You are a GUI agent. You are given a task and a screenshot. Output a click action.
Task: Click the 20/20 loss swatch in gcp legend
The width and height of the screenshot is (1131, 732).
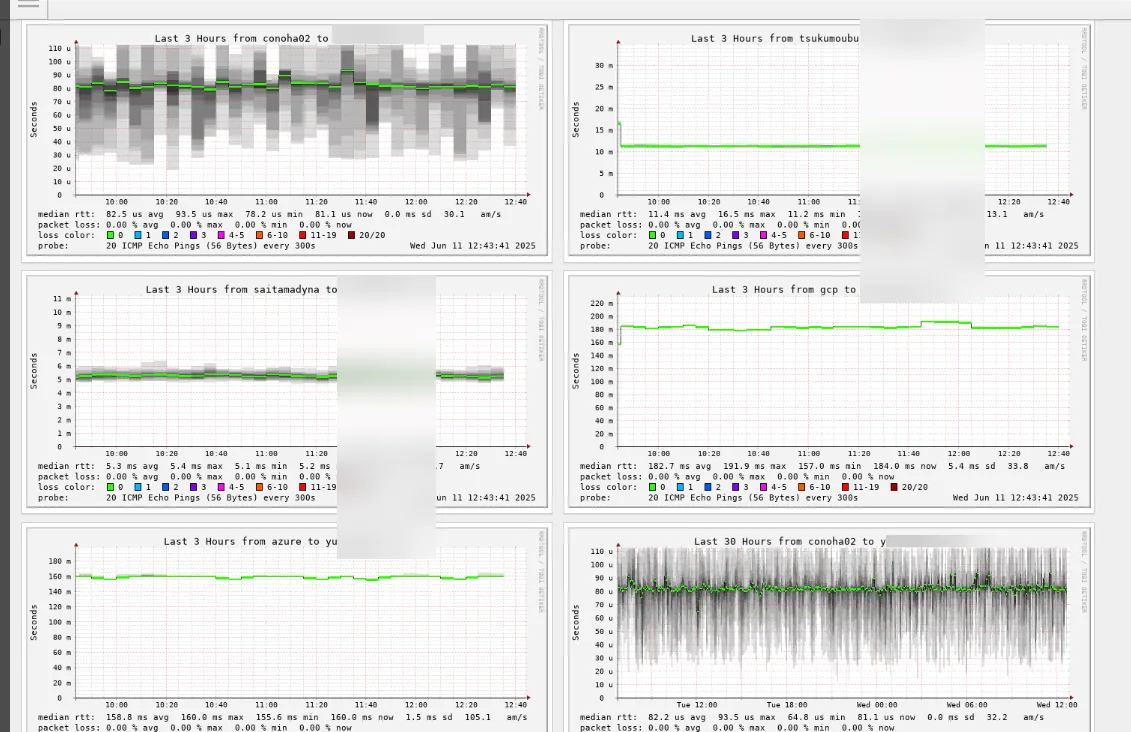click(894, 487)
